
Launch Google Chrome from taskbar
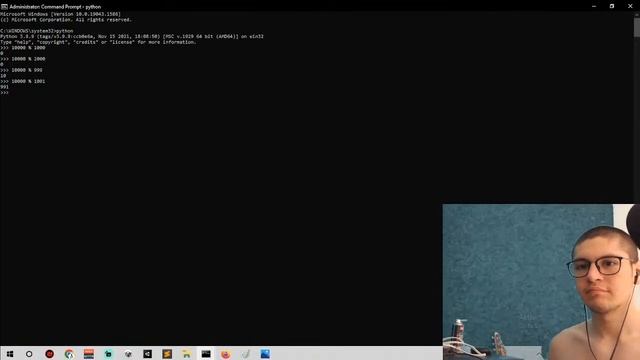(69, 354)
